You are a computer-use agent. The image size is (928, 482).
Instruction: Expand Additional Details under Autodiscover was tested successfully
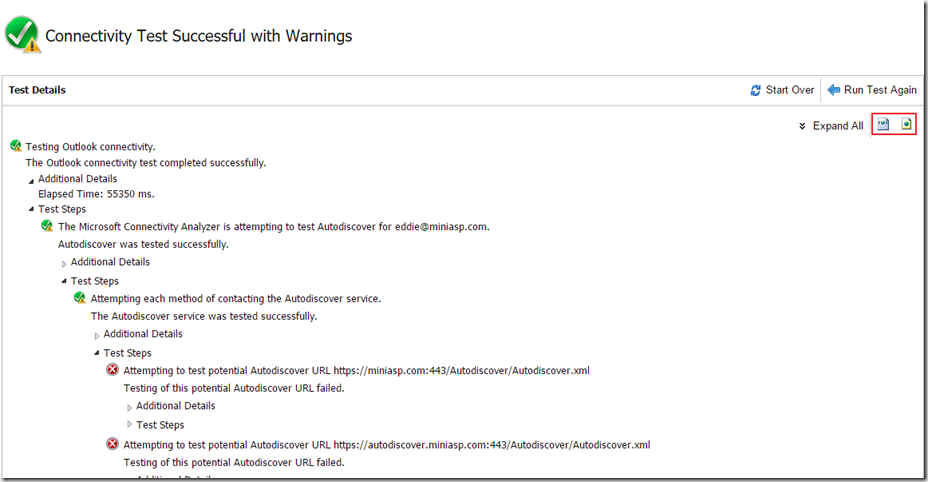click(x=64, y=263)
